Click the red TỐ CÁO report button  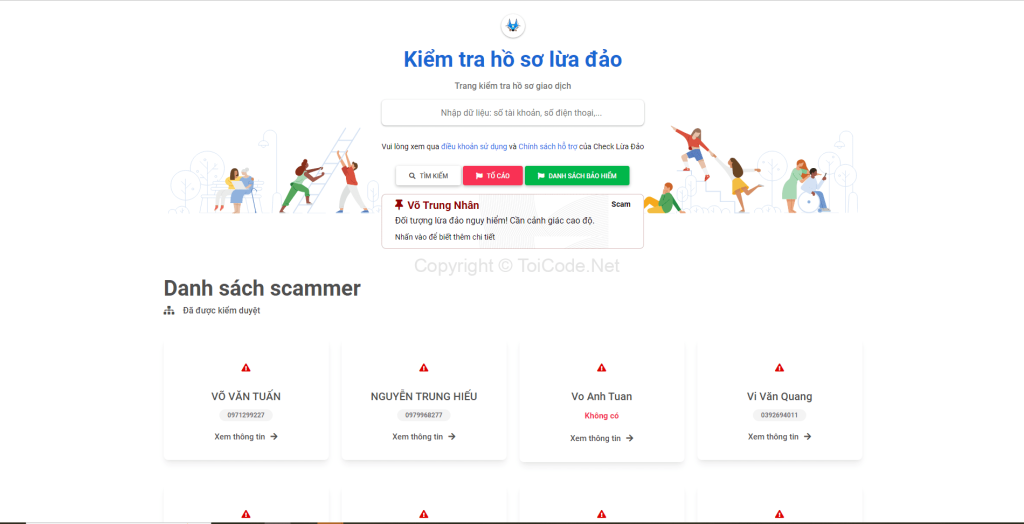(492, 176)
